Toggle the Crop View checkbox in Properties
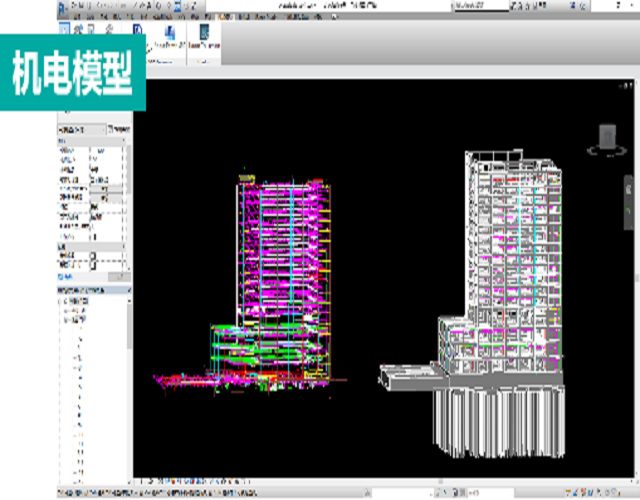640x500 pixels. (94, 256)
